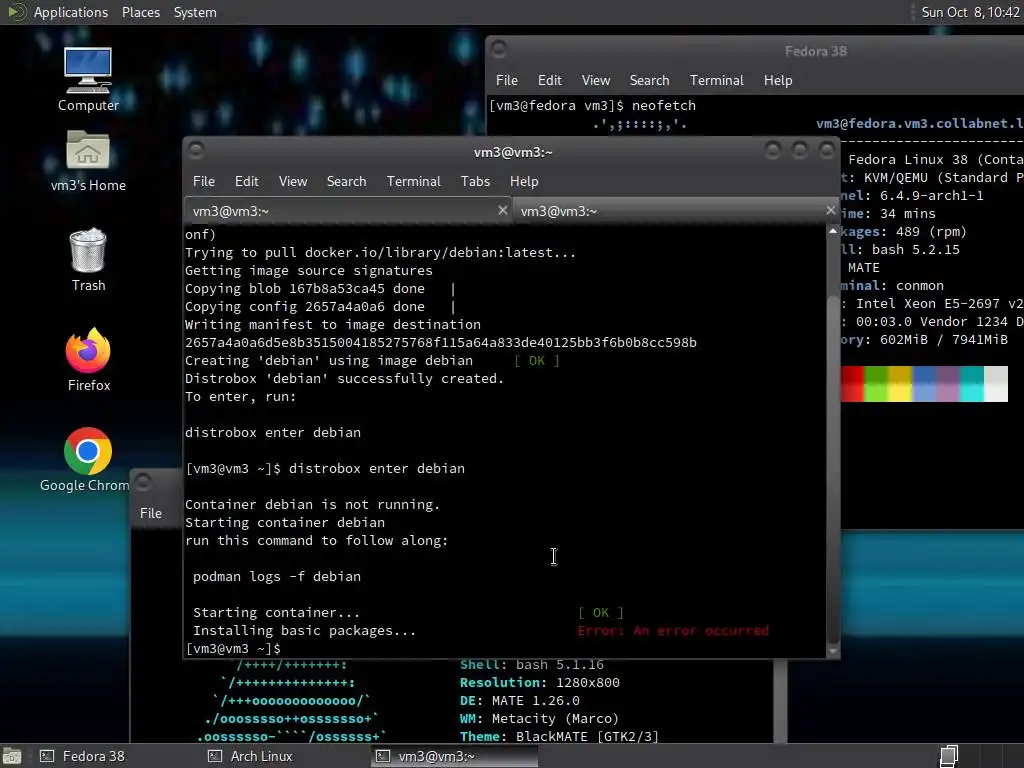
Task: Select the vm3@vm3:~ taskbar entry
Action: (455, 756)
